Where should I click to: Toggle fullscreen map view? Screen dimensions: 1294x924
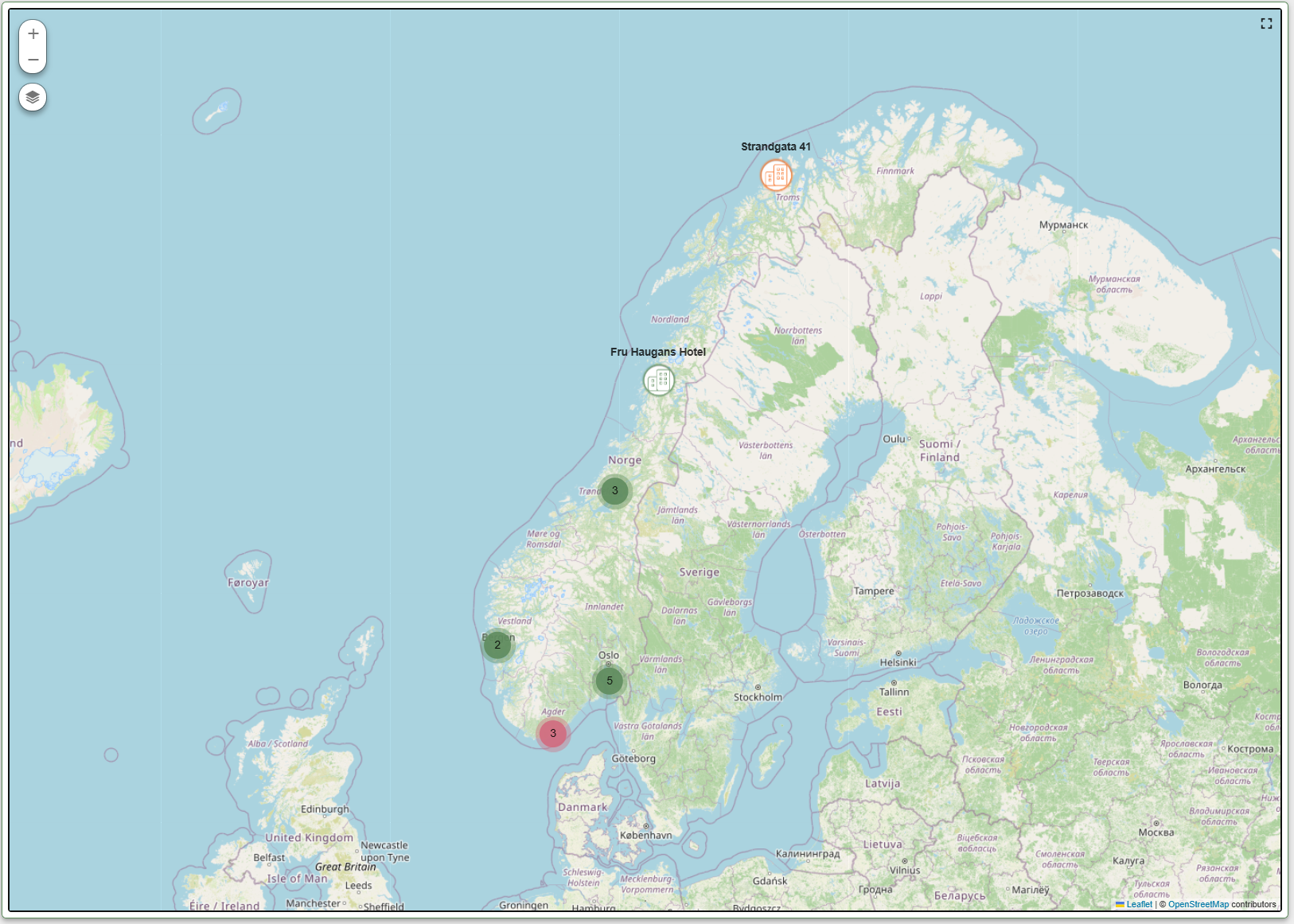coord(1266,24)
